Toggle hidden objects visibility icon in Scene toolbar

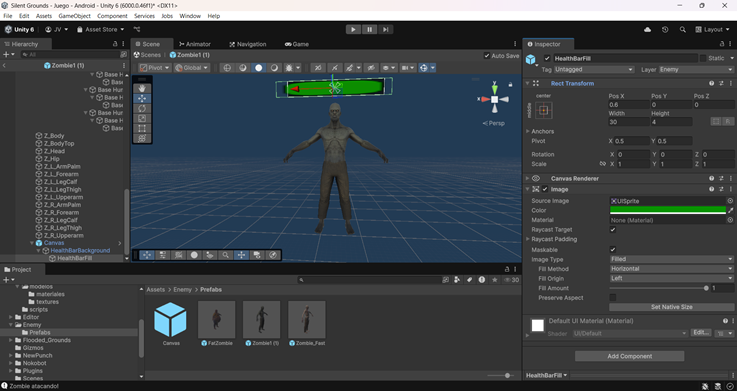point(371,68)
